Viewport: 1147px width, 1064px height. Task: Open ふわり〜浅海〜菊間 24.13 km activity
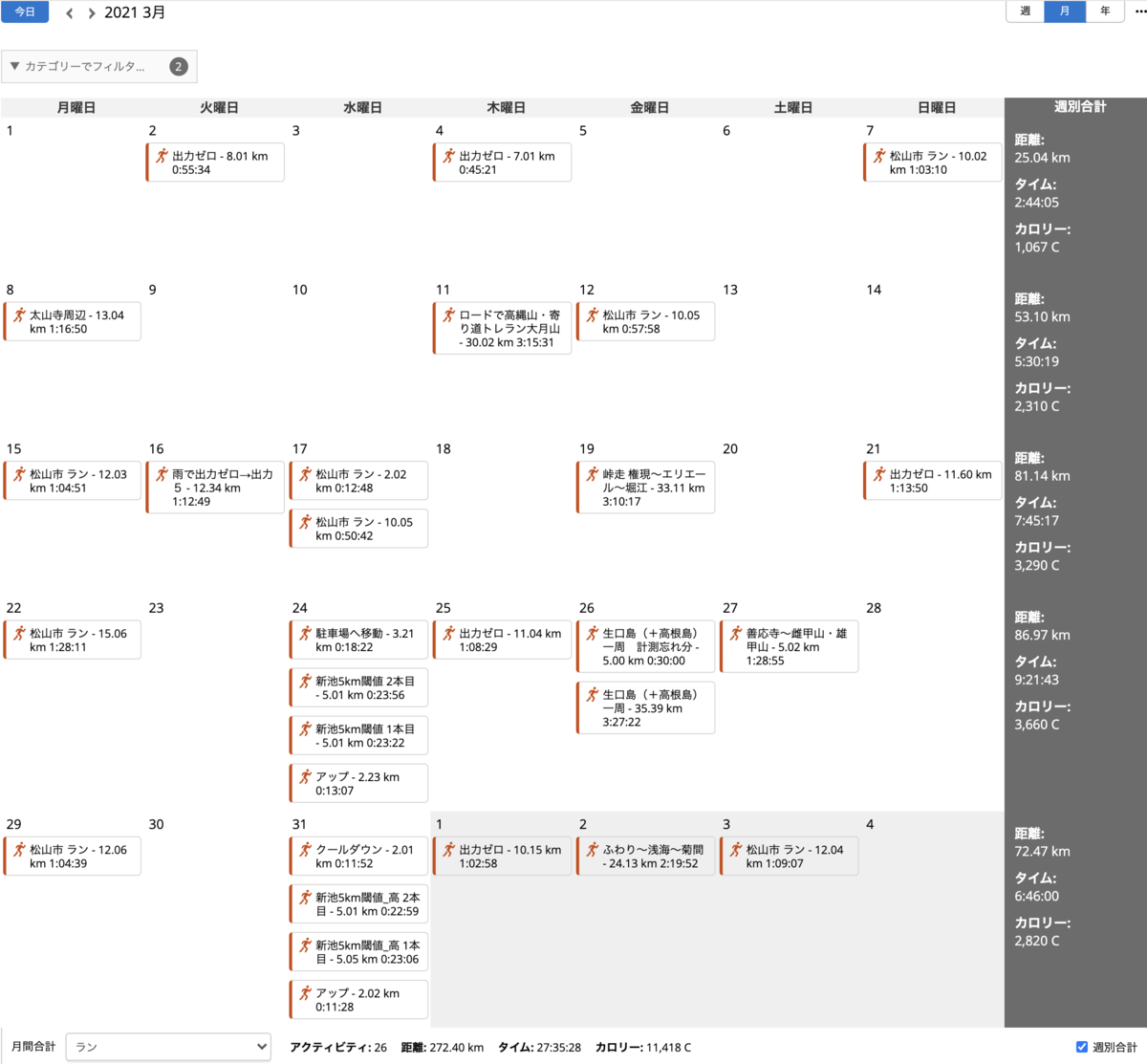(x=646, y=857)
